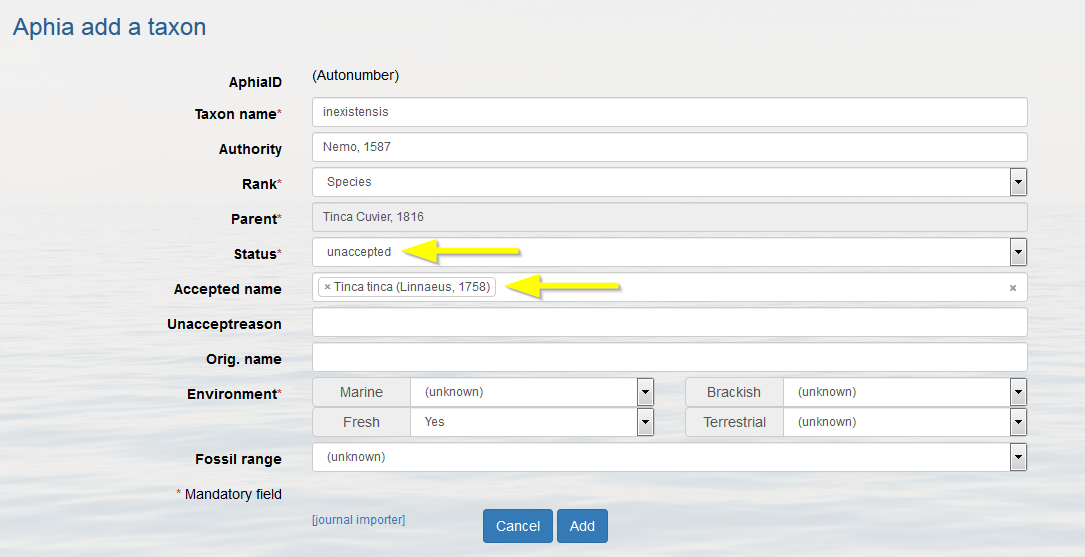This screenshot has width=1085, height=557.
Task: Open the Brackish environment dropdown
Action: coord(1018,392)
